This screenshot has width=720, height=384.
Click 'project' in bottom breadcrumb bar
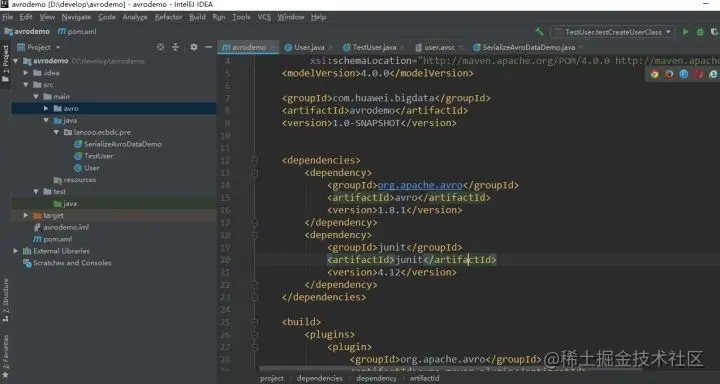(272, 378)
